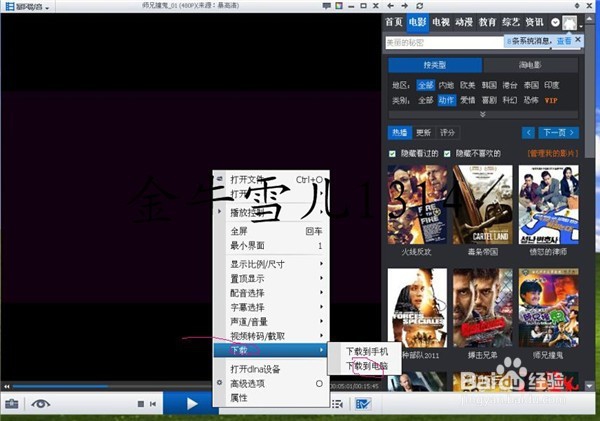
Task: Filter genre by 科幻
Action: (x=510, y=101)
